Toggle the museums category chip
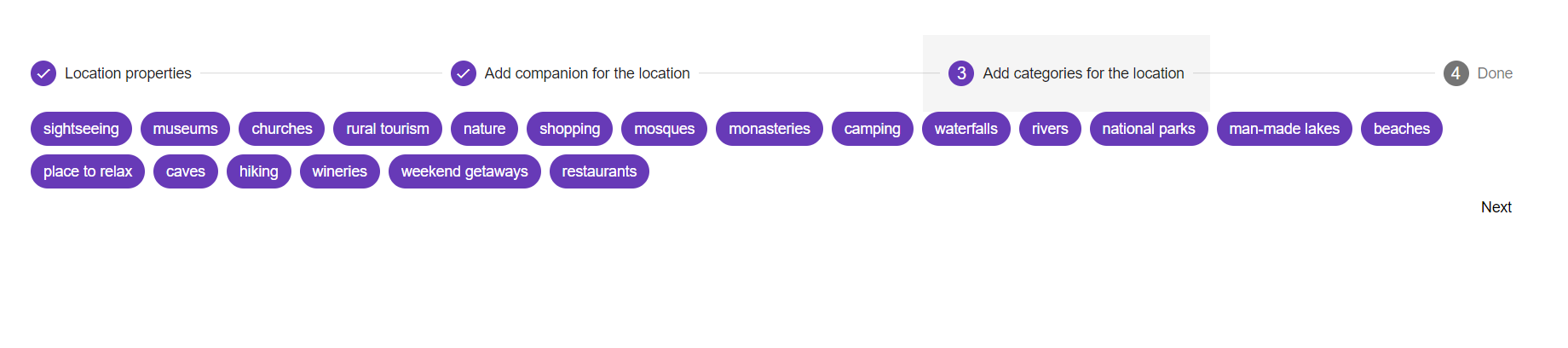 [185, 129]
